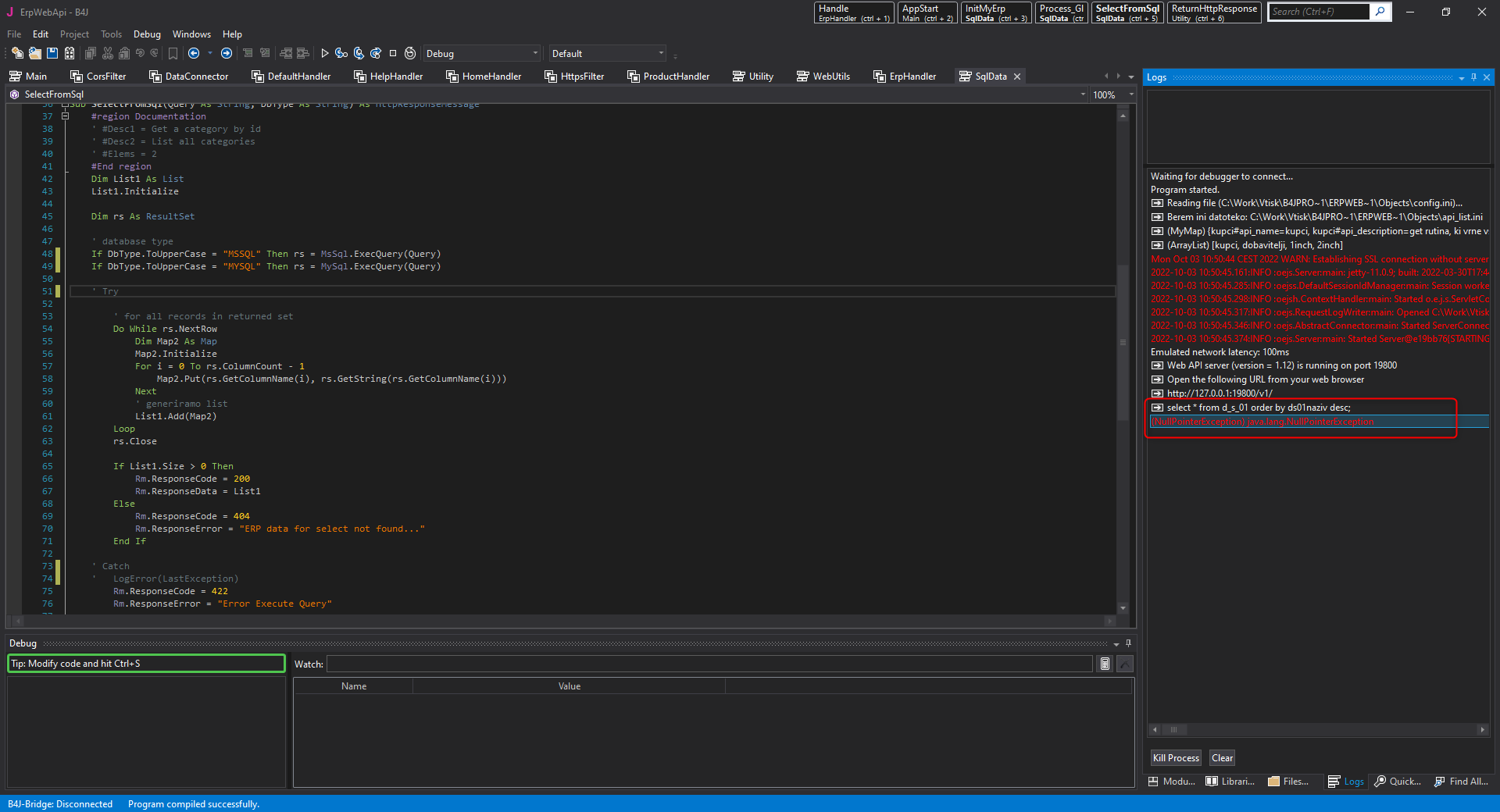Click the Run play icon in toolbar
Viewport: 1500px width, 812px height.
325,53
